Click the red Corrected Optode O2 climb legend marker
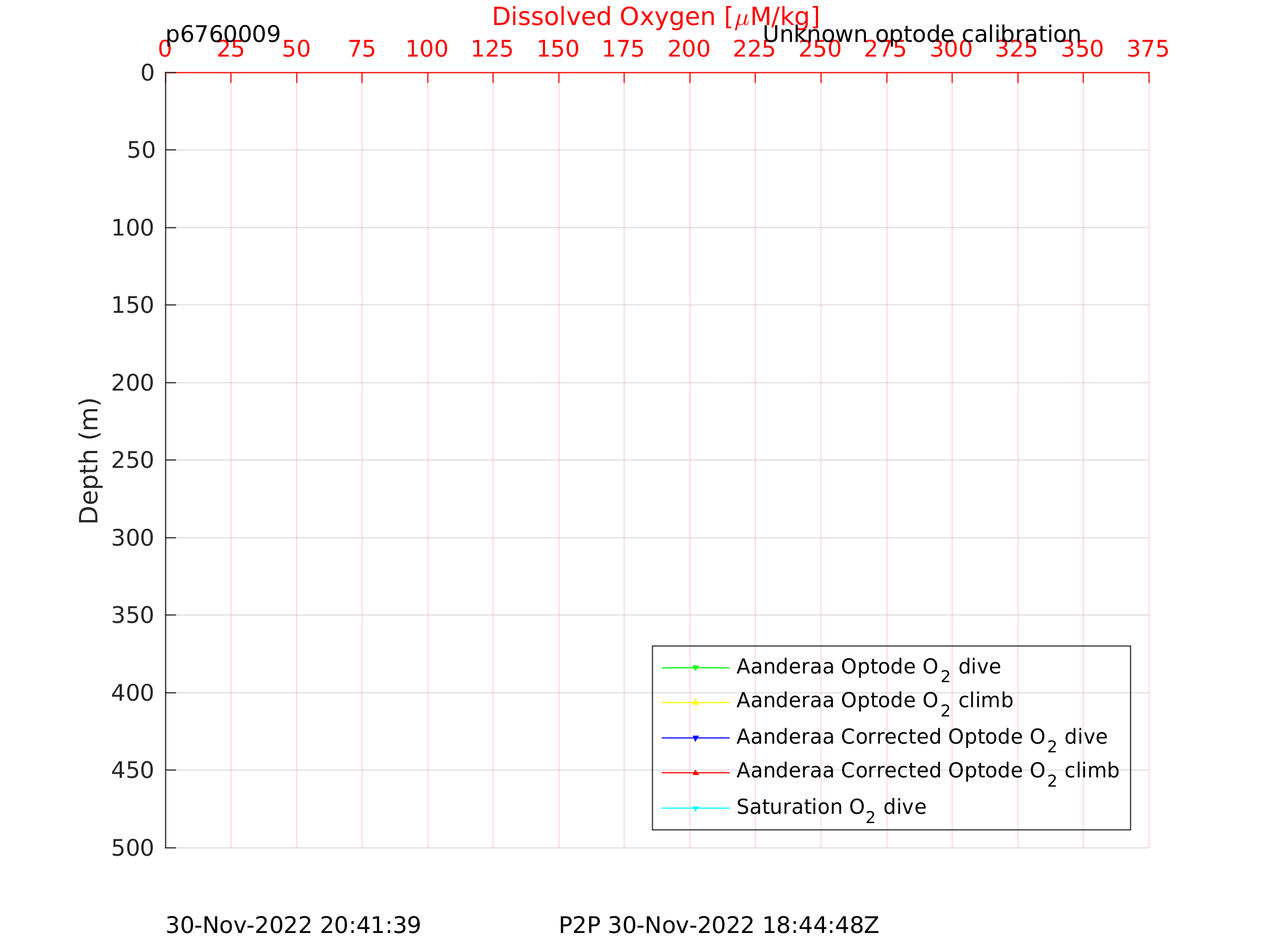Image resolution: width=1269 pixels, height=952 pixels. pyautogui.click(x=695, y=772)
